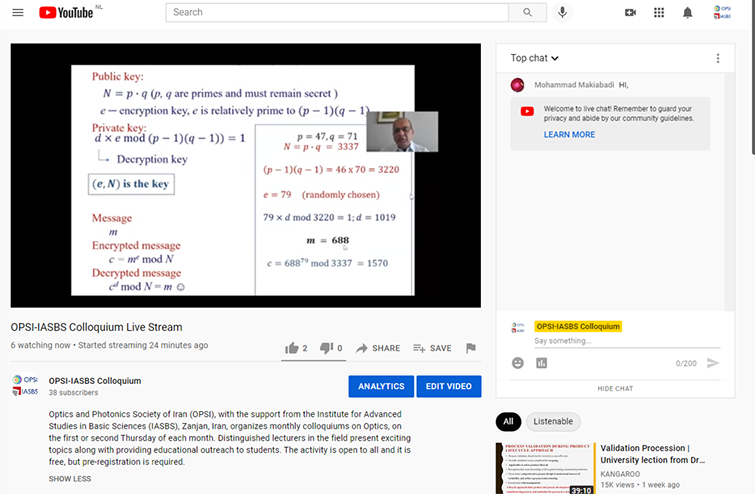755x494 pixels.
Task: Like the live stream video
Action: tap(292, 348)
